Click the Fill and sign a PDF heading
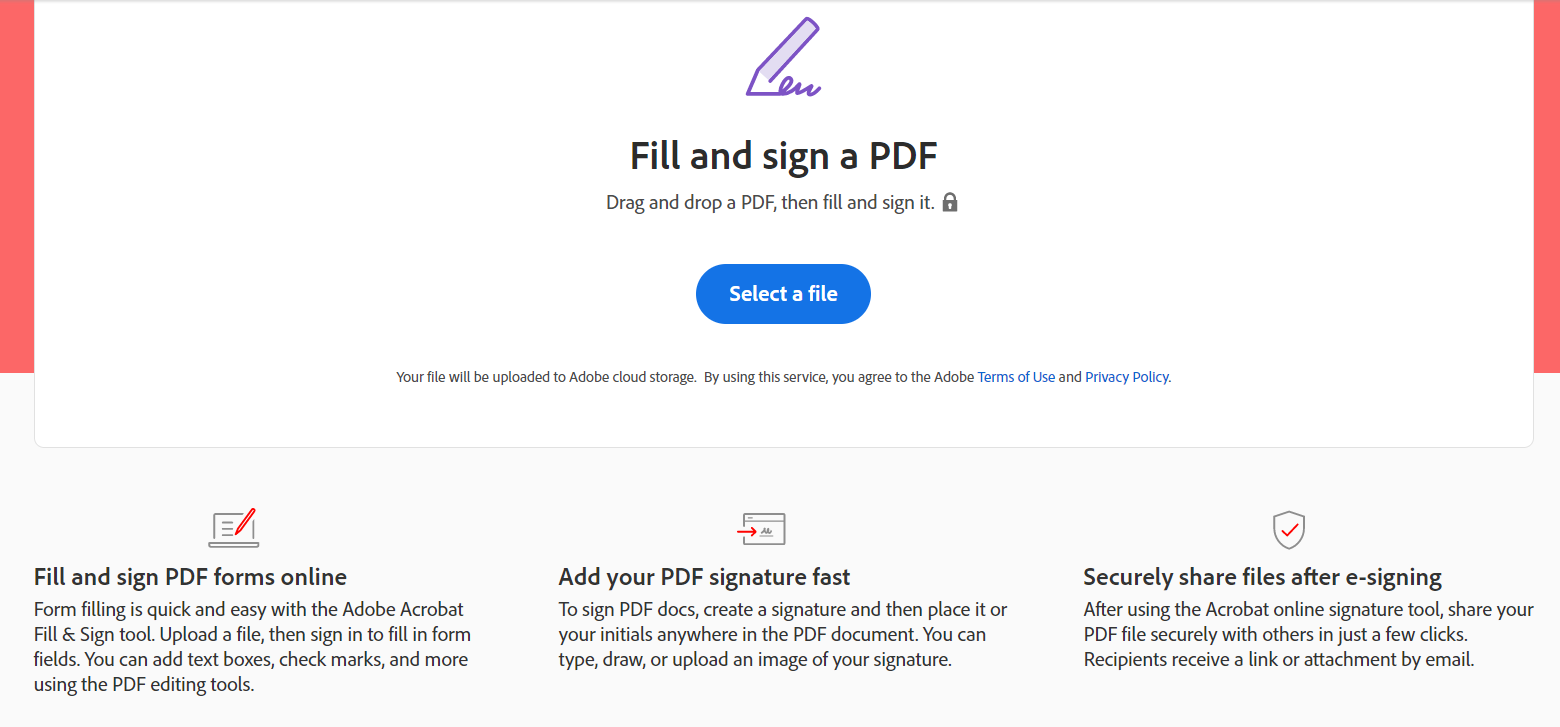Viewport: 1560px width, 727px height. (x=783, y=156)
